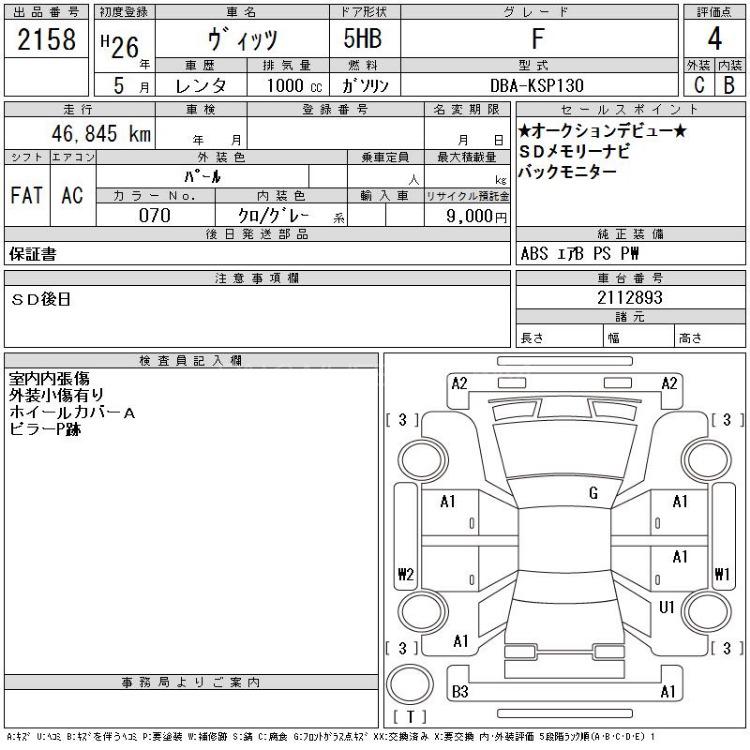This screenshot has height=750, width=750.
Task: Select the FAT shift type cell
Action: click(26, 195)
